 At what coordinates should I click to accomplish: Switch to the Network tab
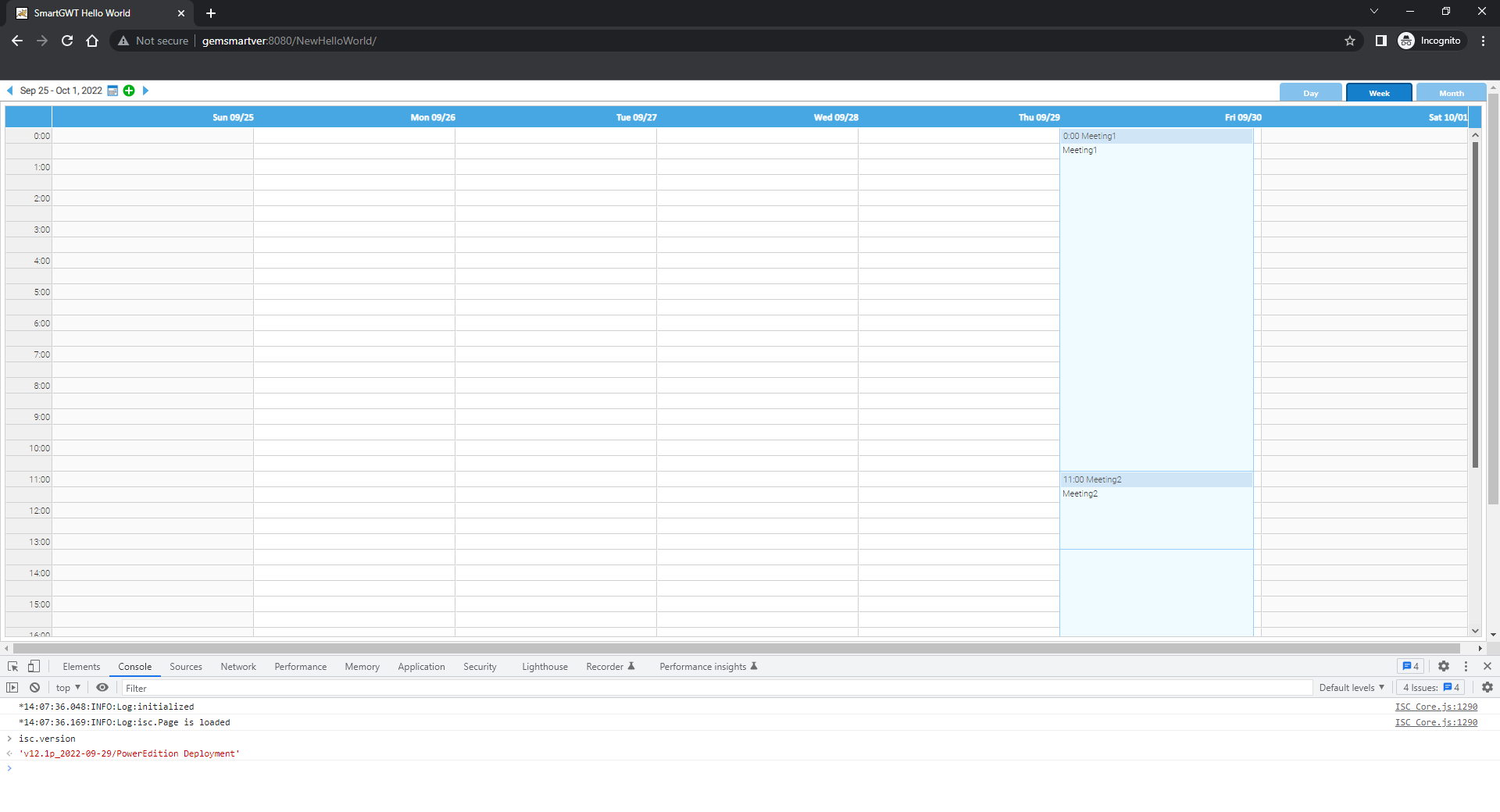pos(238,667)
